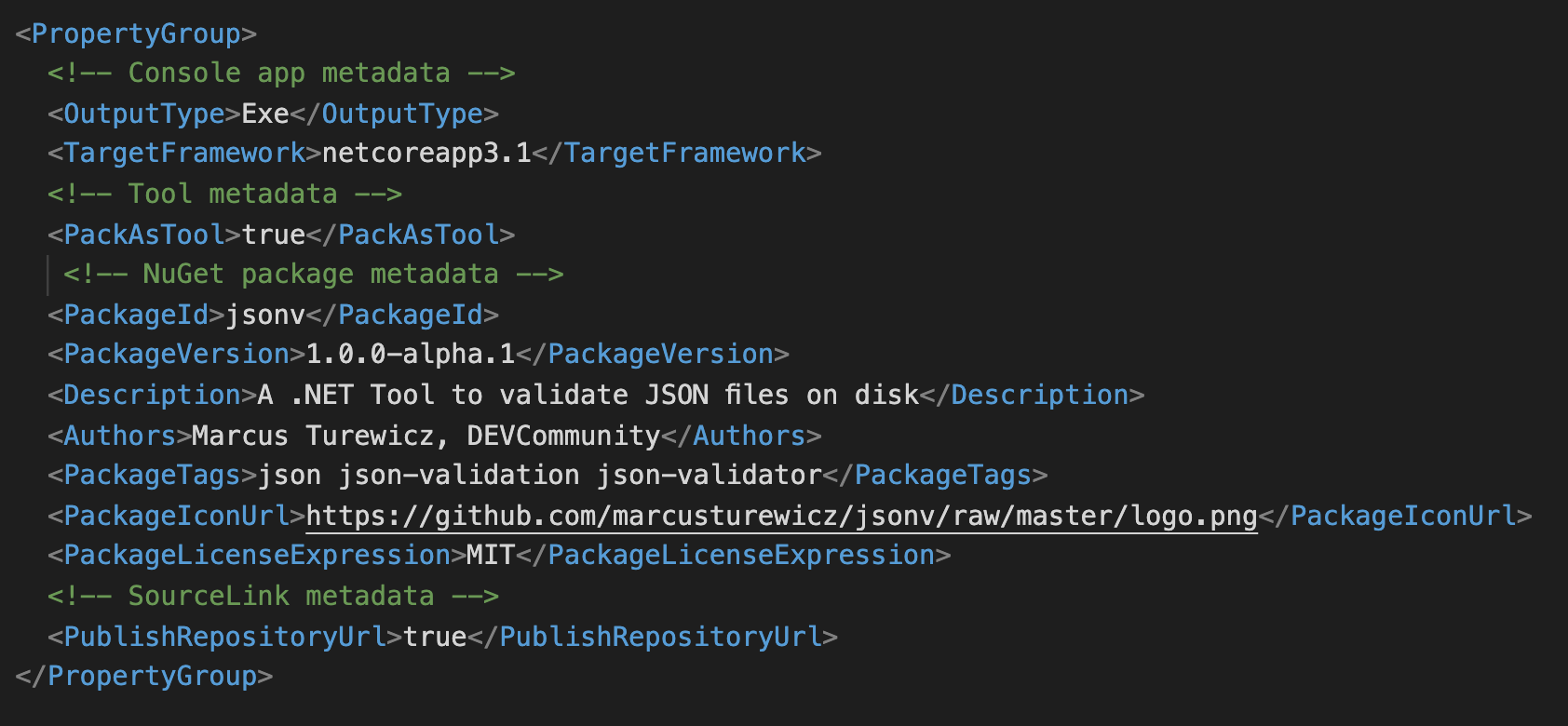Screen dimensions: 1568x726
Task: Open the GitHub logo.png URL link
Action: (x=780, y=516)
